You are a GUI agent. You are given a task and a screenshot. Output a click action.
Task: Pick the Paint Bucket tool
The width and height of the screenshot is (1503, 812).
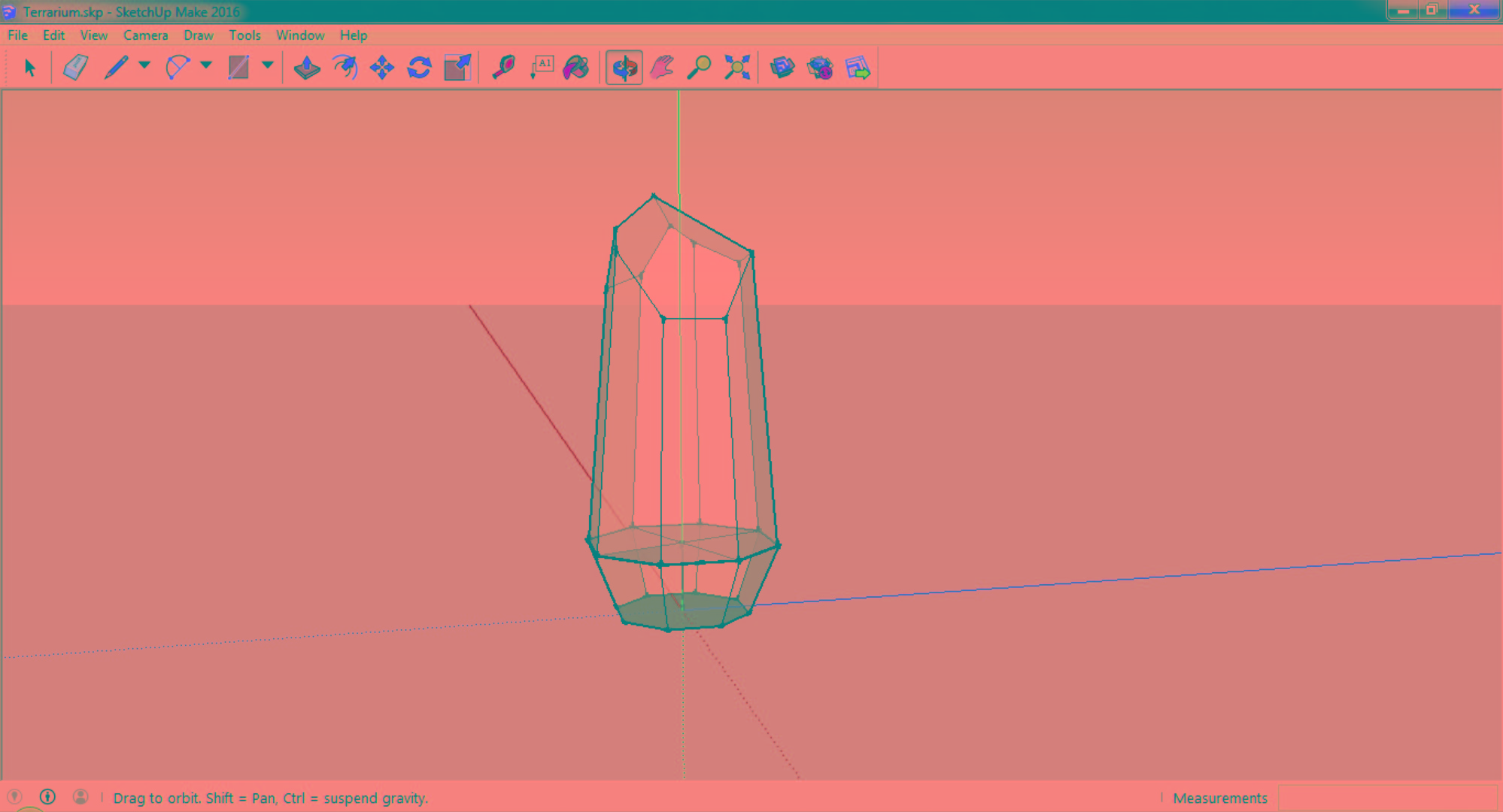(576, 68)
